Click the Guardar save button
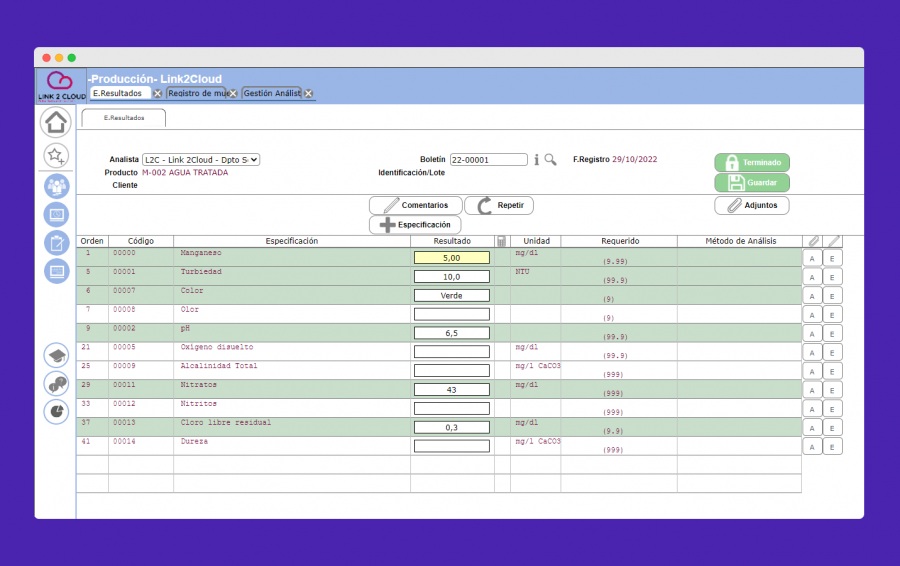This screenshot has width=900, height=566. (752, 183)
